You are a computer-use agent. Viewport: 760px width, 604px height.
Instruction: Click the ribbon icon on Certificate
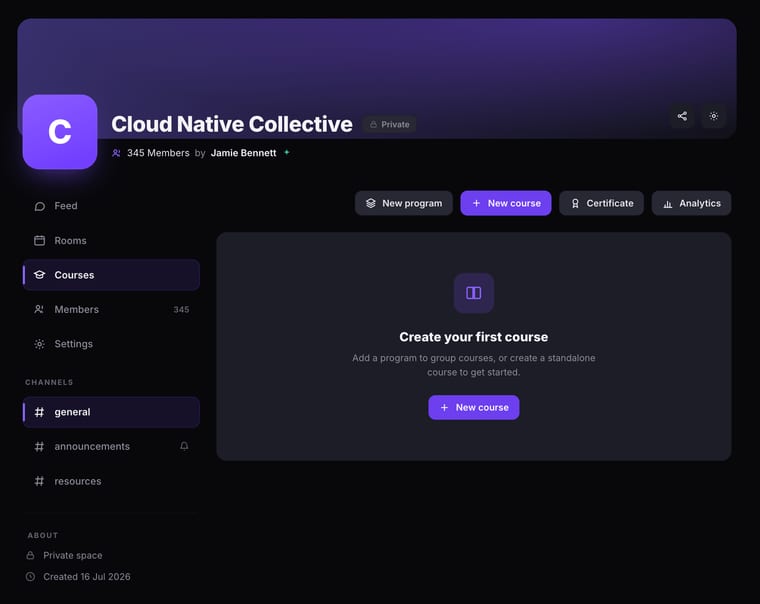pyautogui.click(x=575, y=204)
